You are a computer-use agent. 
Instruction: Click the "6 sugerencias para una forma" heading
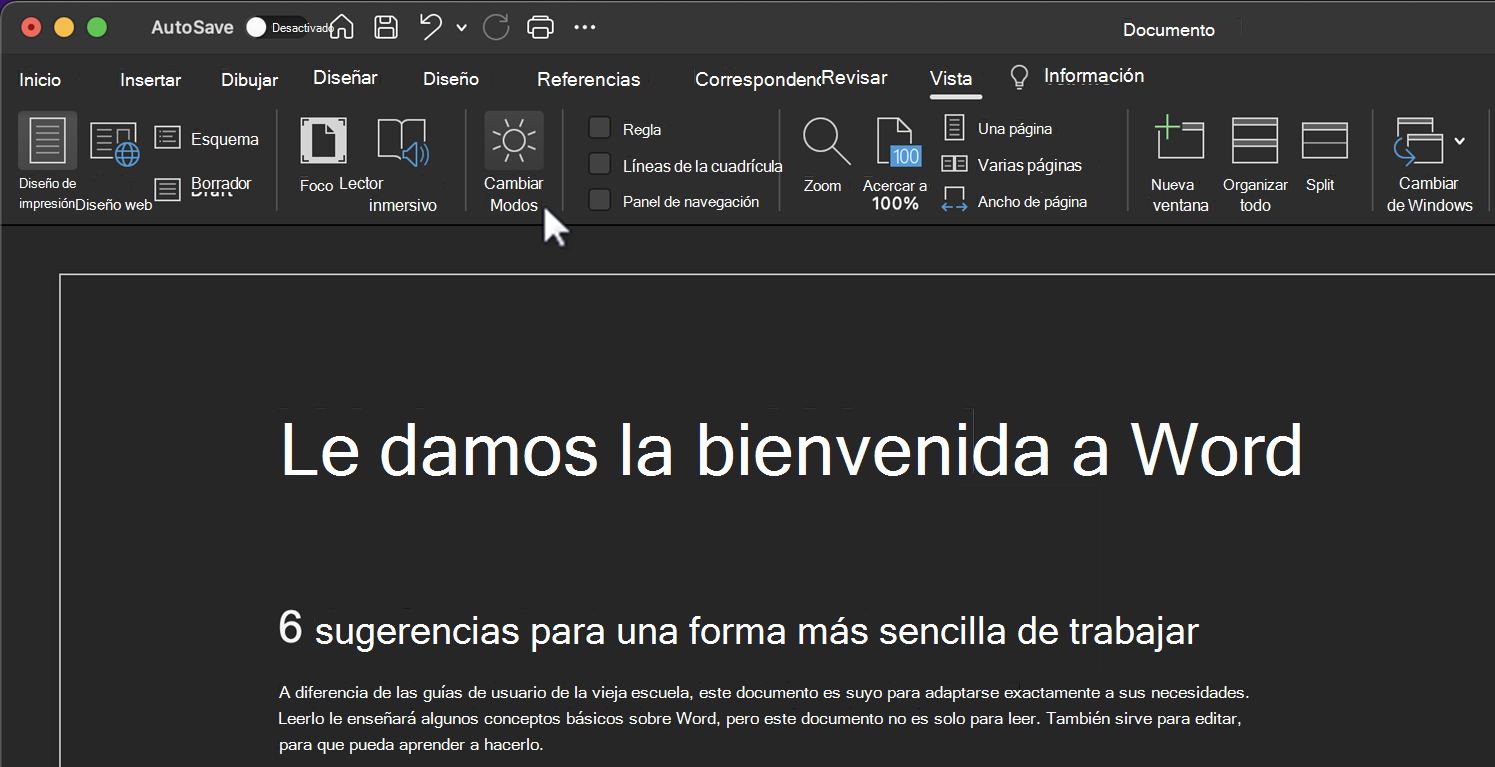(738, 630)
